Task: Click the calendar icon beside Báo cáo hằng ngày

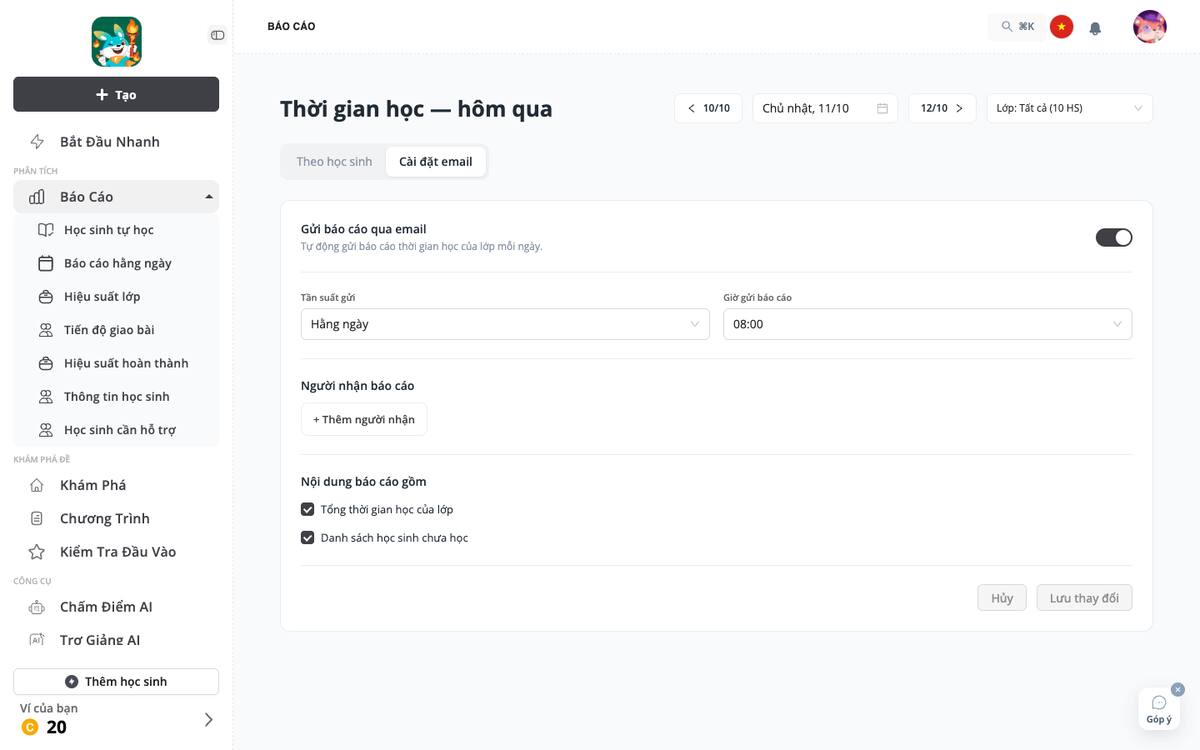Action: [x=46, y=263]
